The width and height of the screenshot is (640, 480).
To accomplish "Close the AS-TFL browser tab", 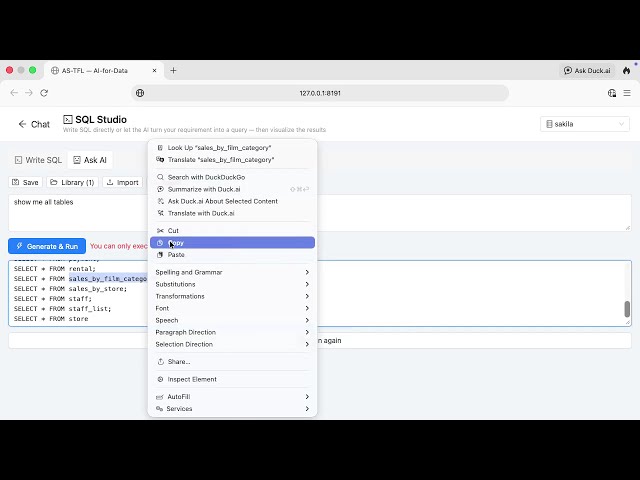I will [154, 71].
